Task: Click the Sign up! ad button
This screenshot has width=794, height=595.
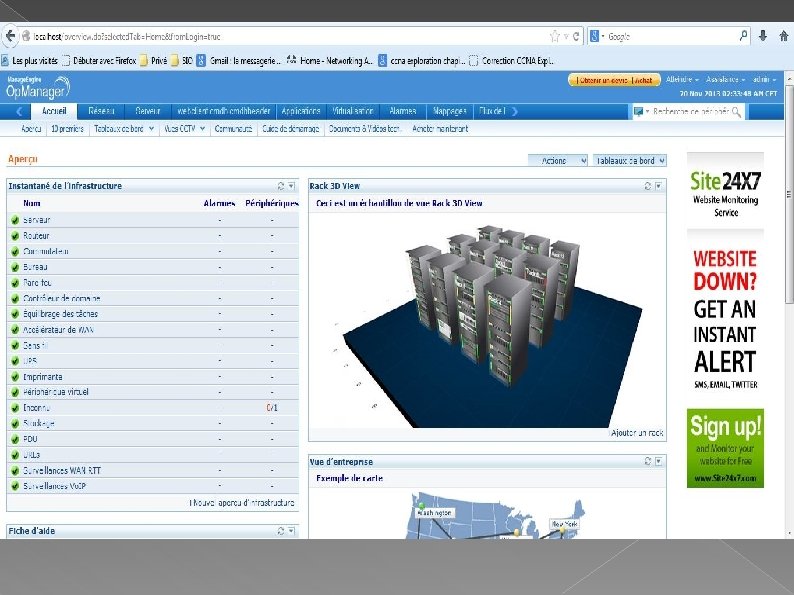Action: 725,448
